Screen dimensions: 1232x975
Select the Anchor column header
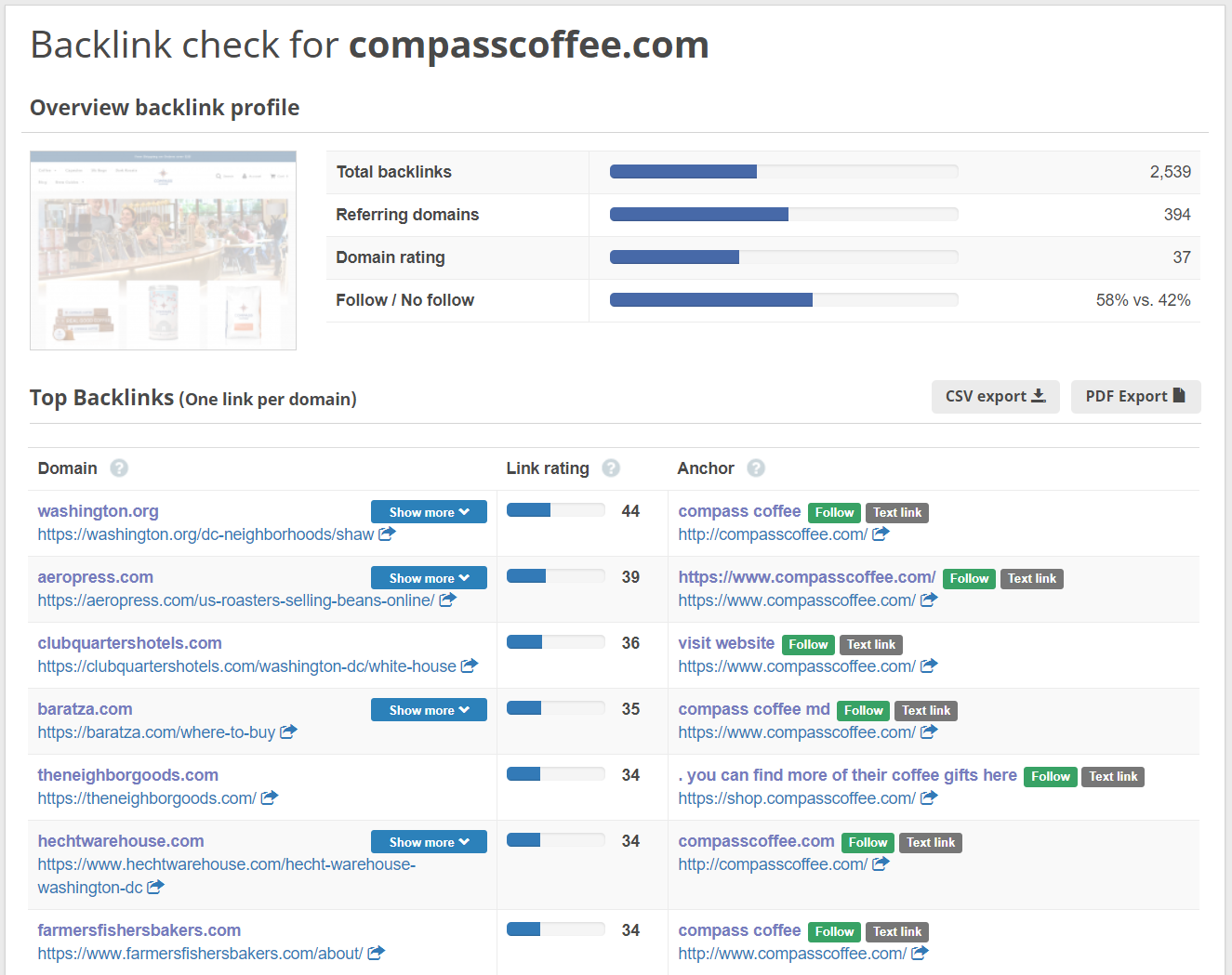pos(706,468)
